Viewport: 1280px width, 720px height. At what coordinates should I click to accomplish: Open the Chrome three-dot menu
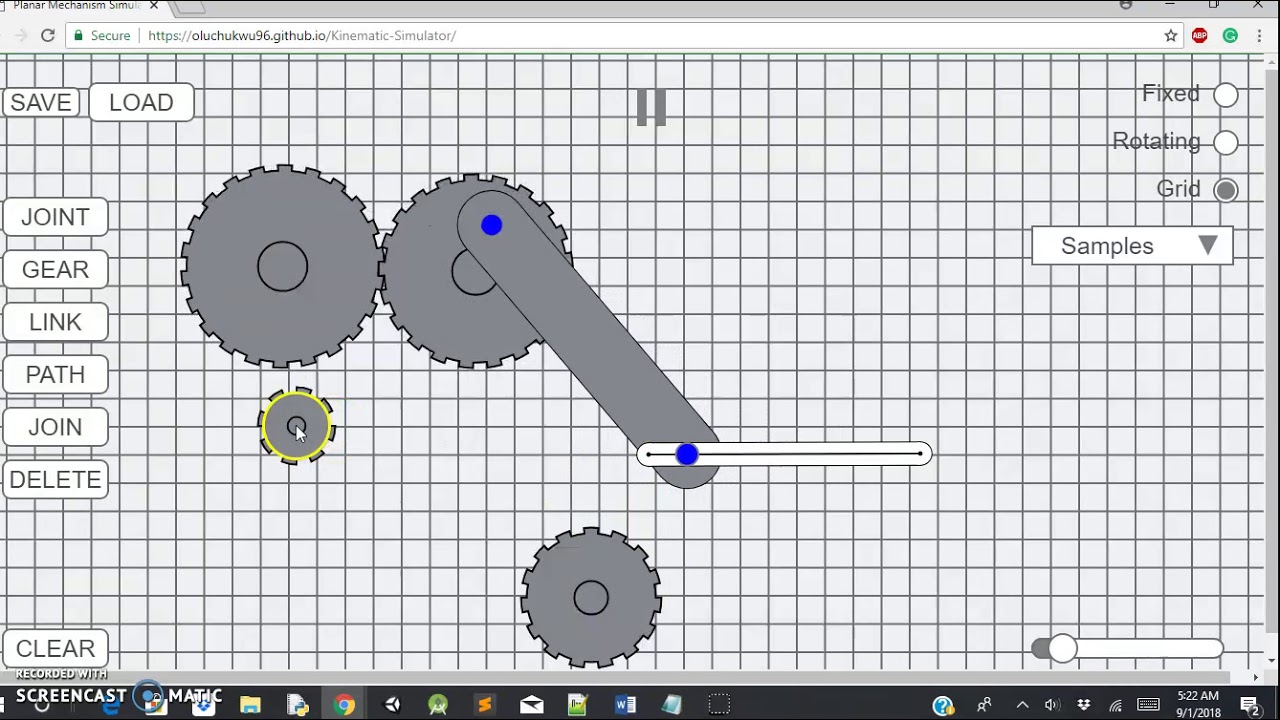[1260, 35]
